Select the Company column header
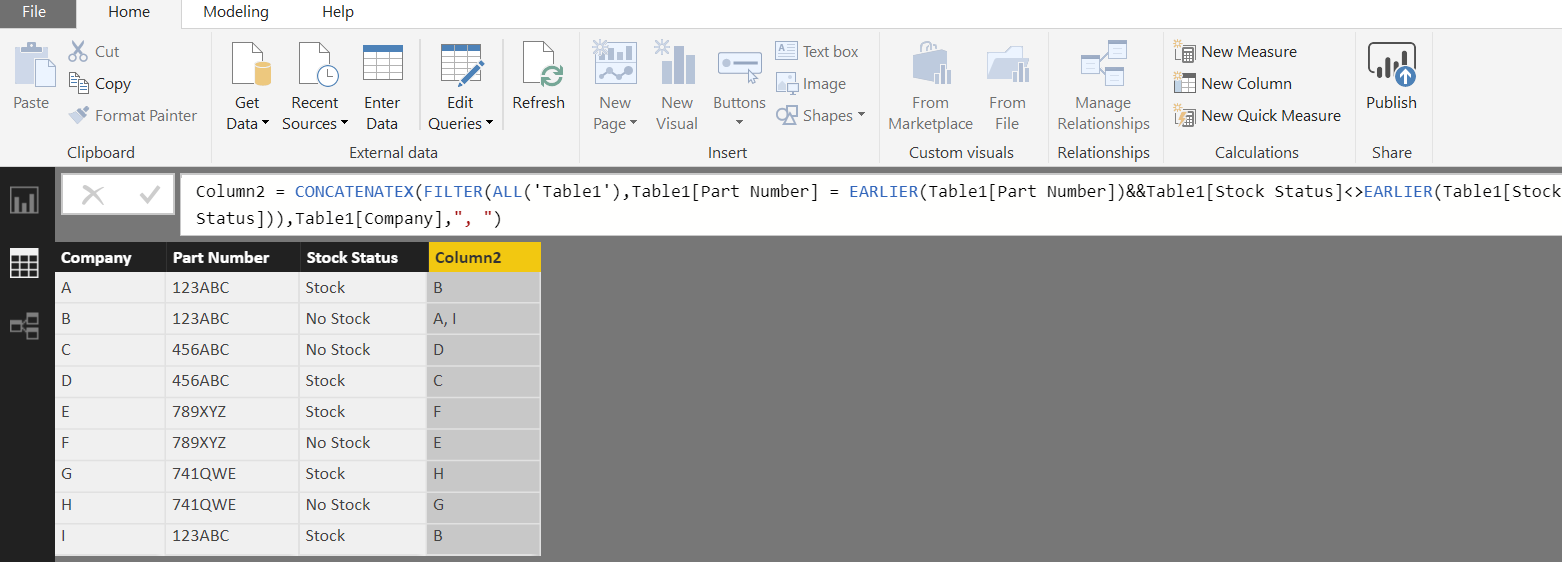 110,258
